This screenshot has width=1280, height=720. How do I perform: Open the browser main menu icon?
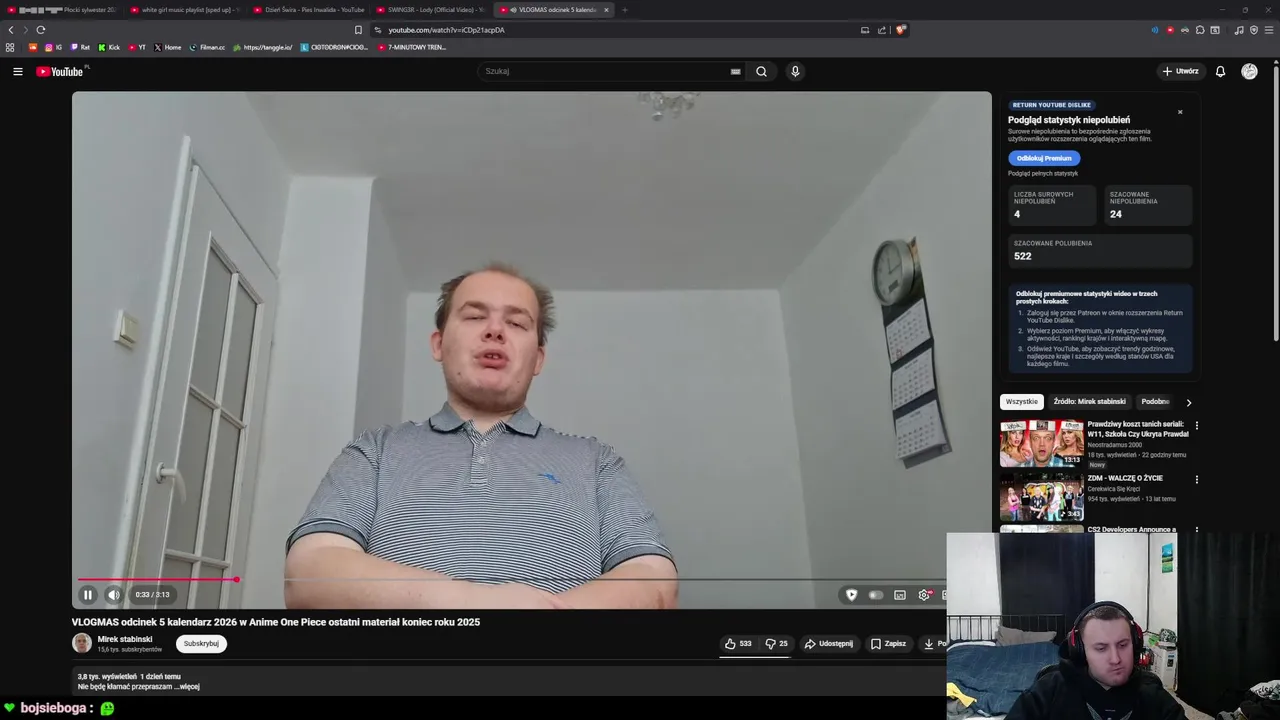pos(1269,30)
